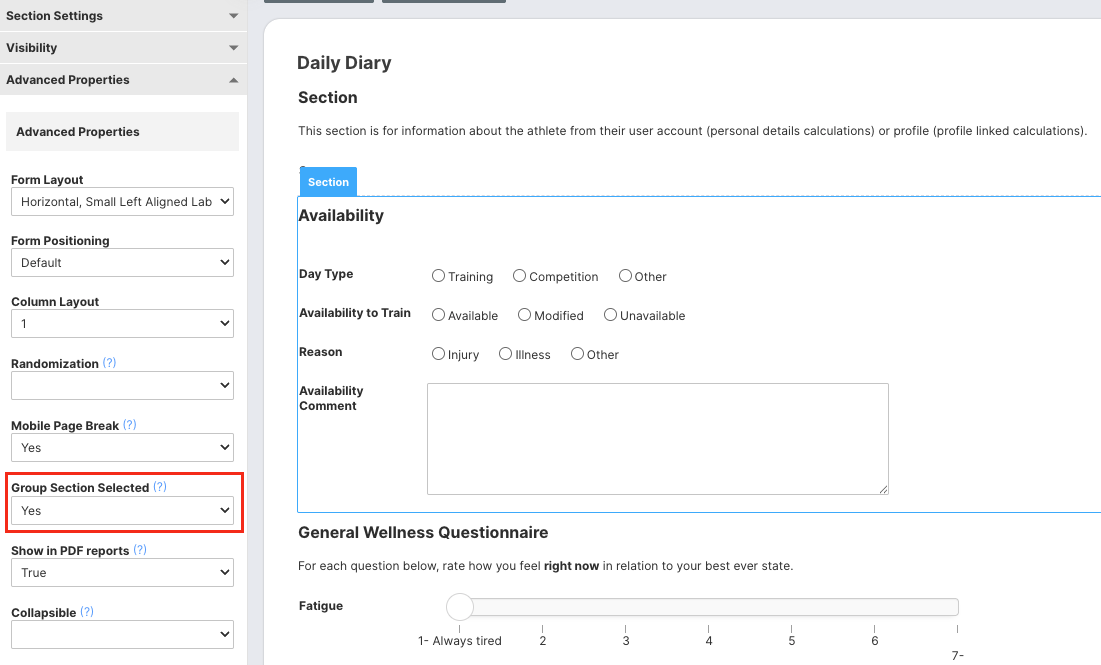This screenshot has width=1101, height=665.
Task: Click the Availability Comment resize grip
Action: tap(883, 489)
